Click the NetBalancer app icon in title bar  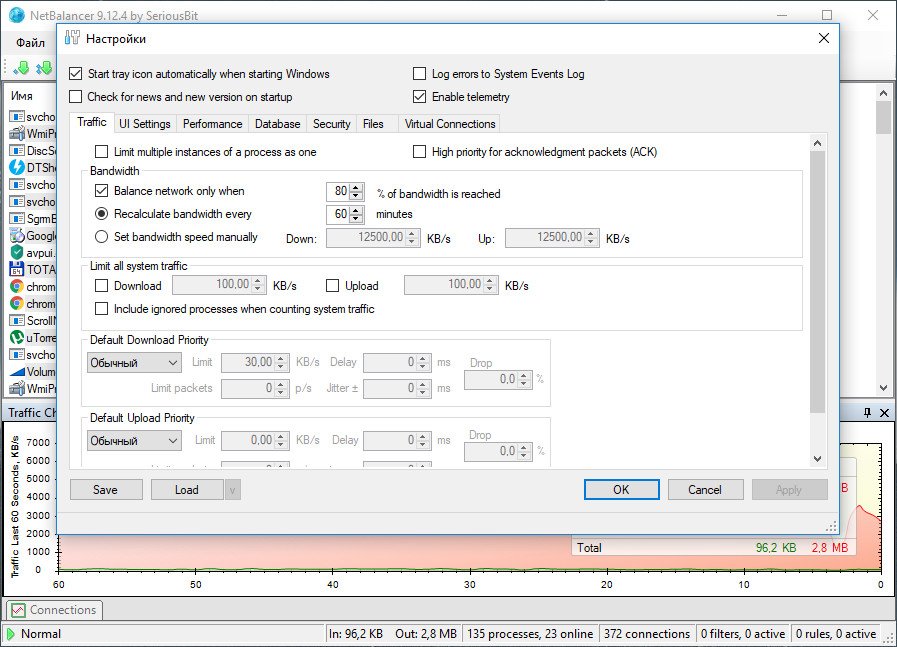17,15
